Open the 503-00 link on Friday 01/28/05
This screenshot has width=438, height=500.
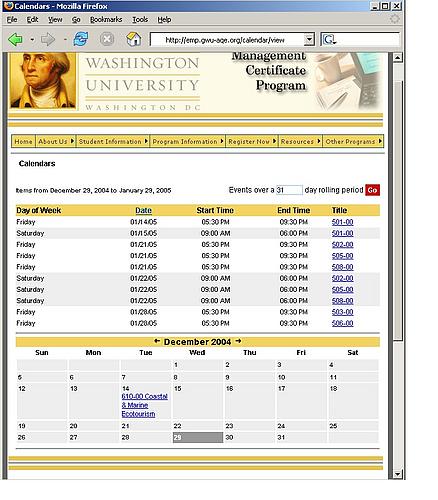pos(342,312)
